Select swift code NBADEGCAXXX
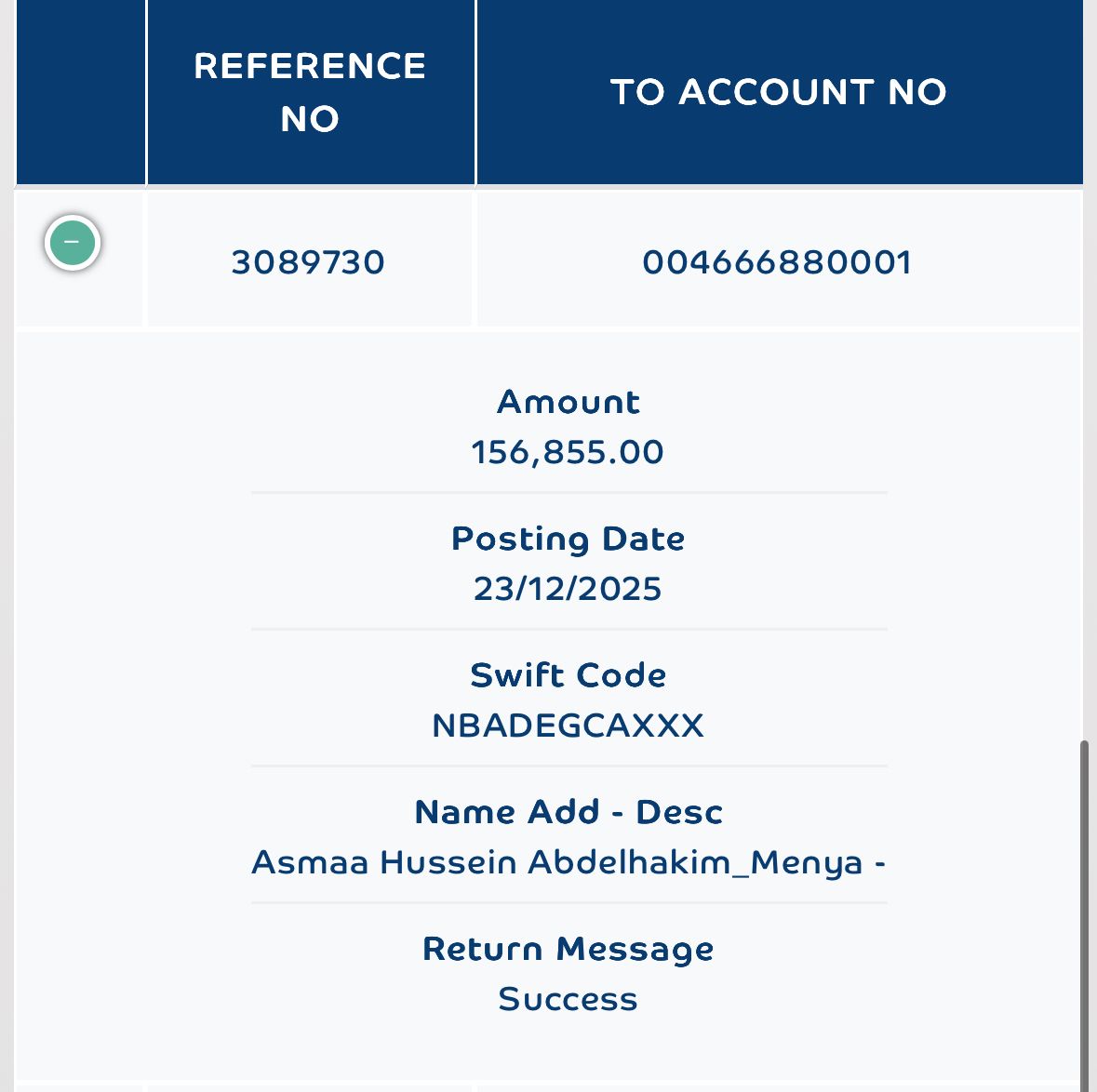This screenshot has height=1092, width=1097. [569, 726]
